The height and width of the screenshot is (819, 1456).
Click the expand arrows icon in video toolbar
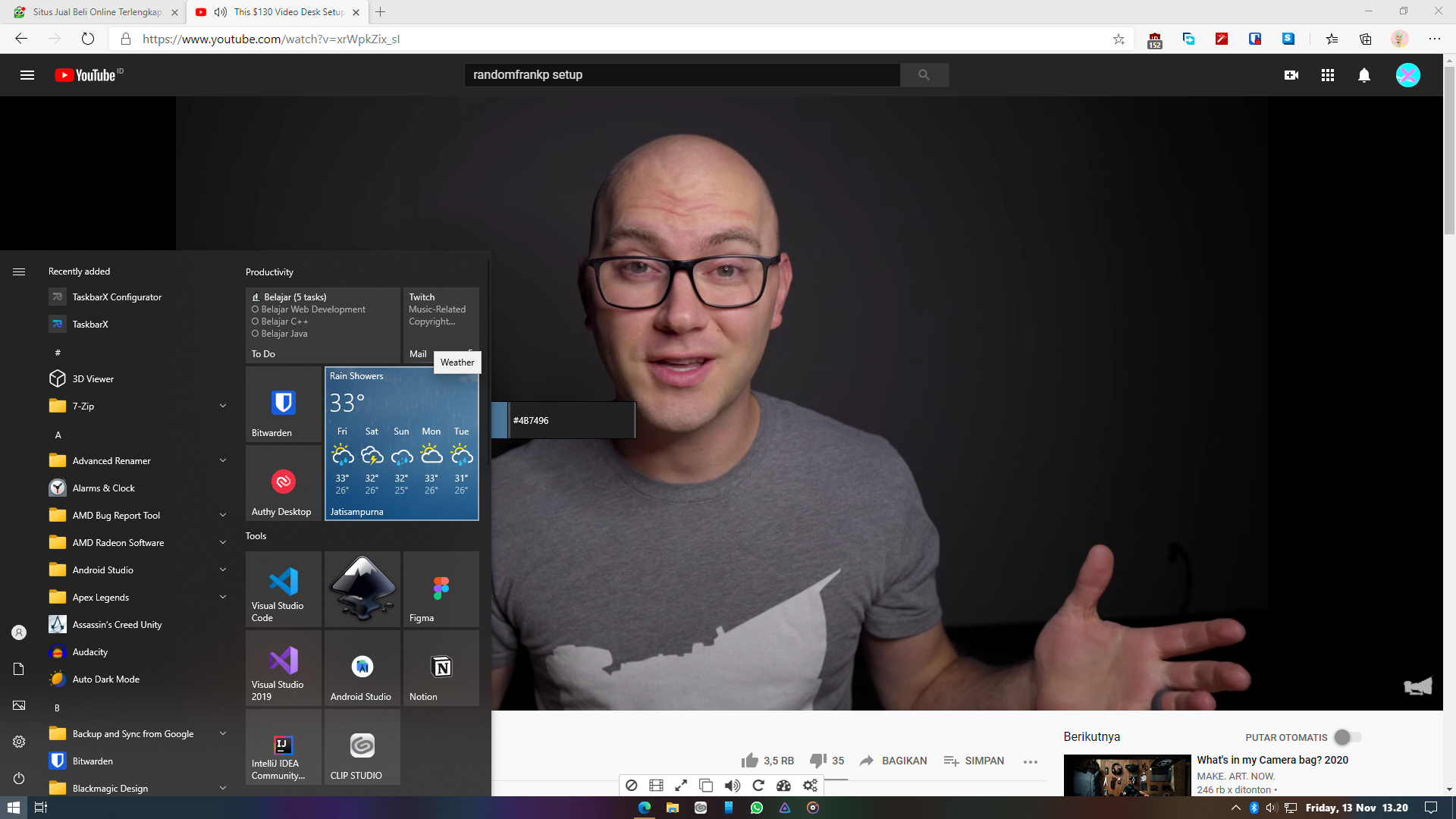coord(681,786)
